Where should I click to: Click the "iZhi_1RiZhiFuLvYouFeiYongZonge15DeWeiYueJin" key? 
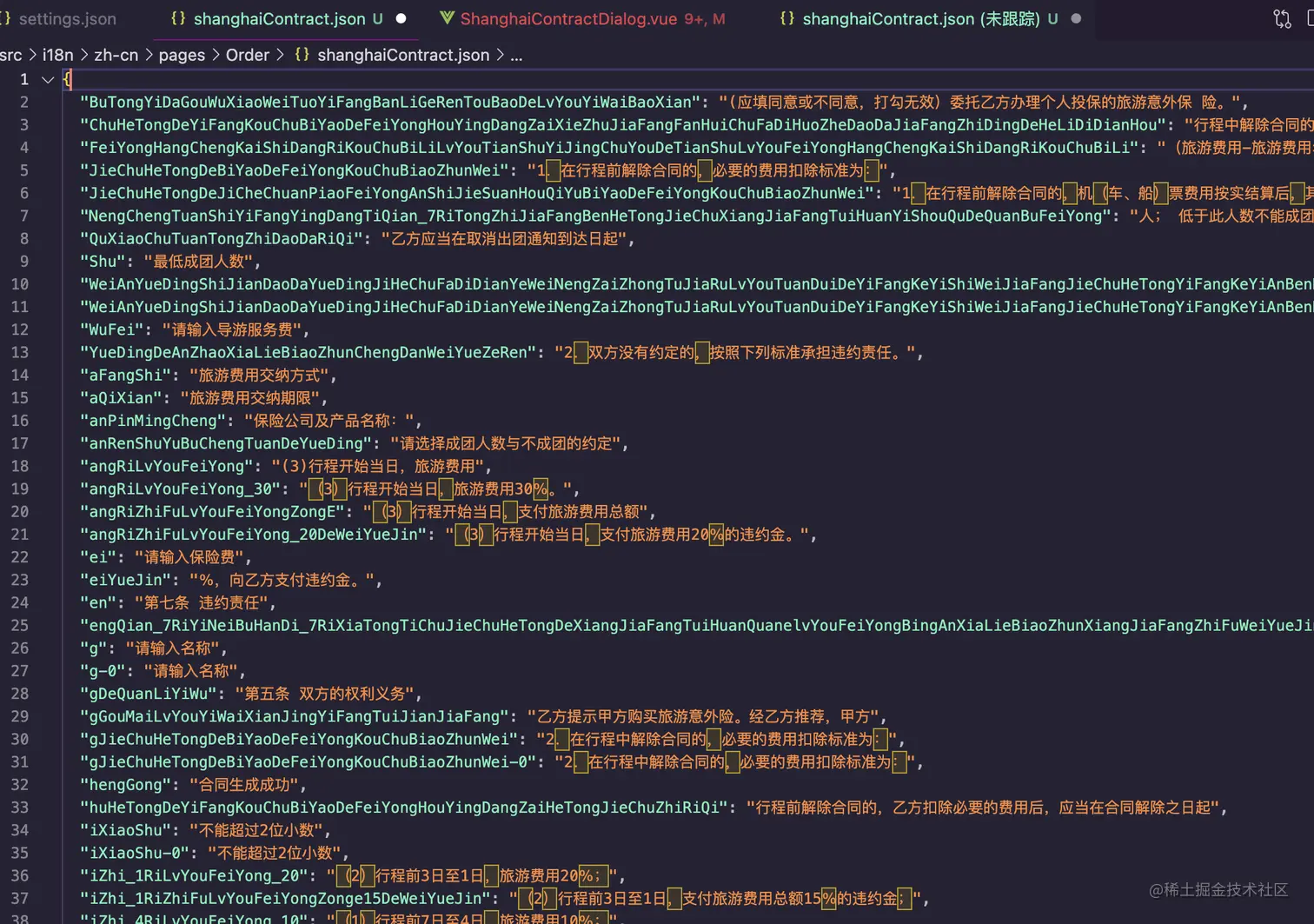pos(286,898)
